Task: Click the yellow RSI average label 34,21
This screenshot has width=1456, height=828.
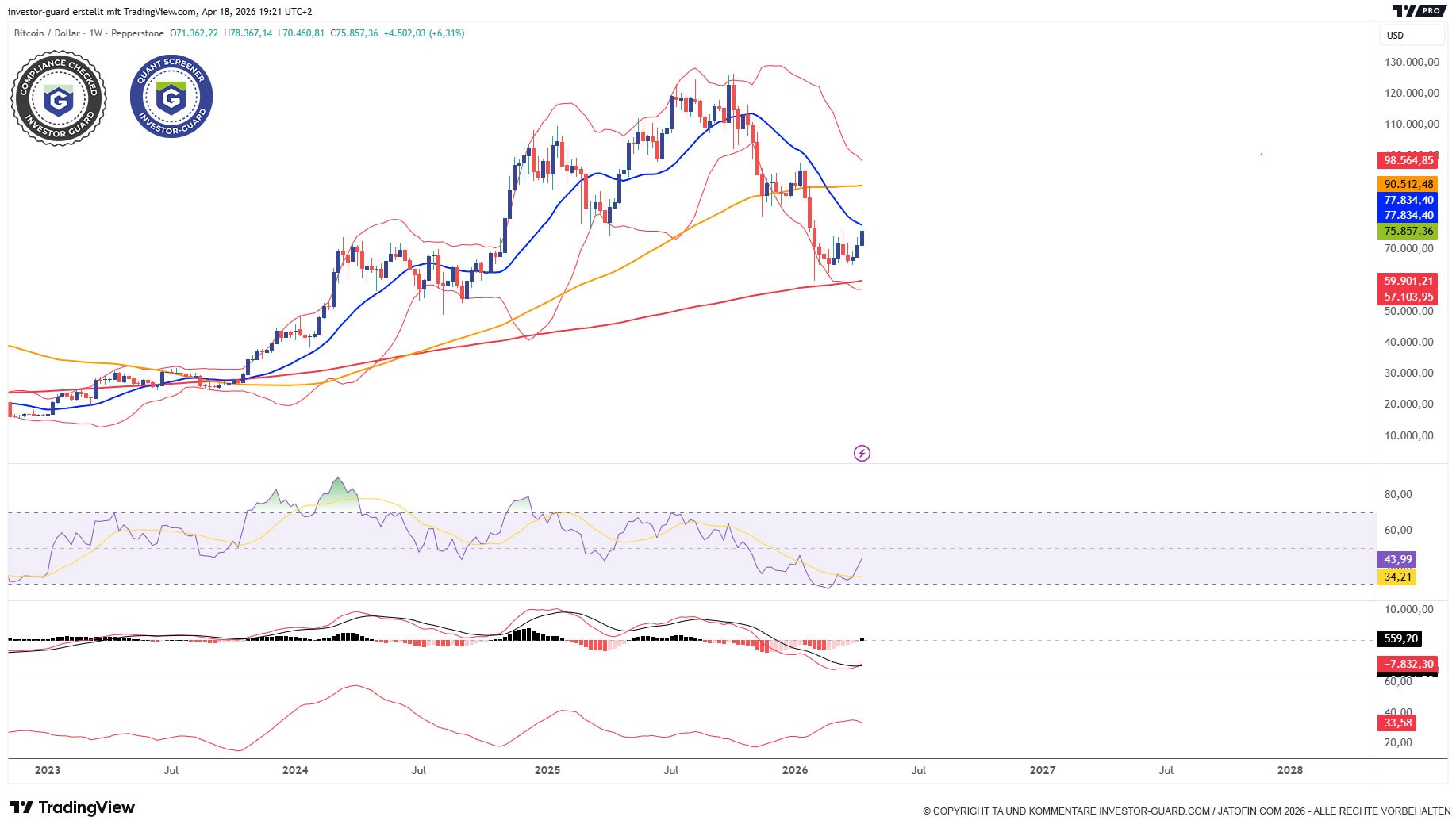Action: tap(1398, 577)
